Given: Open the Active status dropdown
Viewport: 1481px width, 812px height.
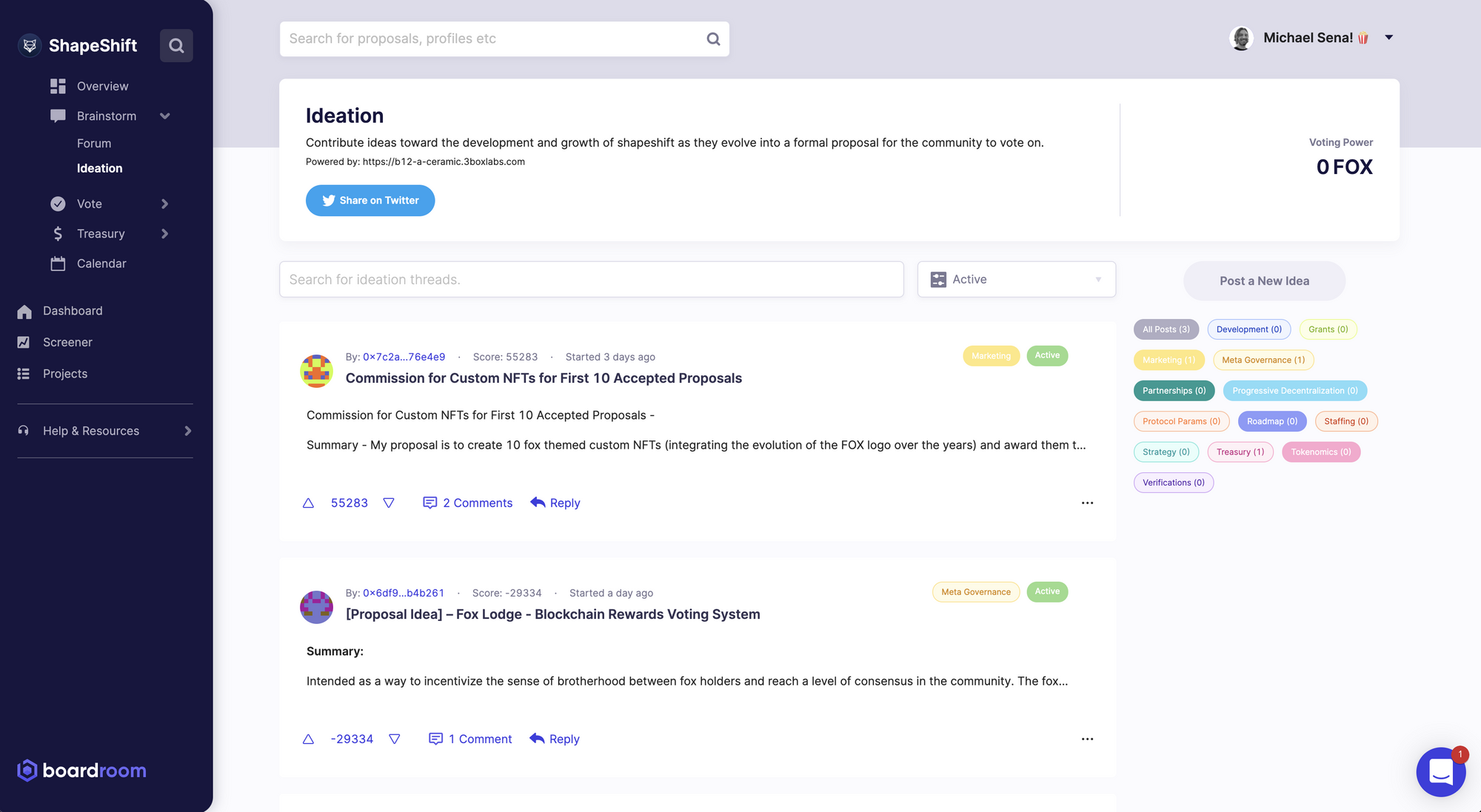Looking at the screenshot, I should [x=1016, y=280].
